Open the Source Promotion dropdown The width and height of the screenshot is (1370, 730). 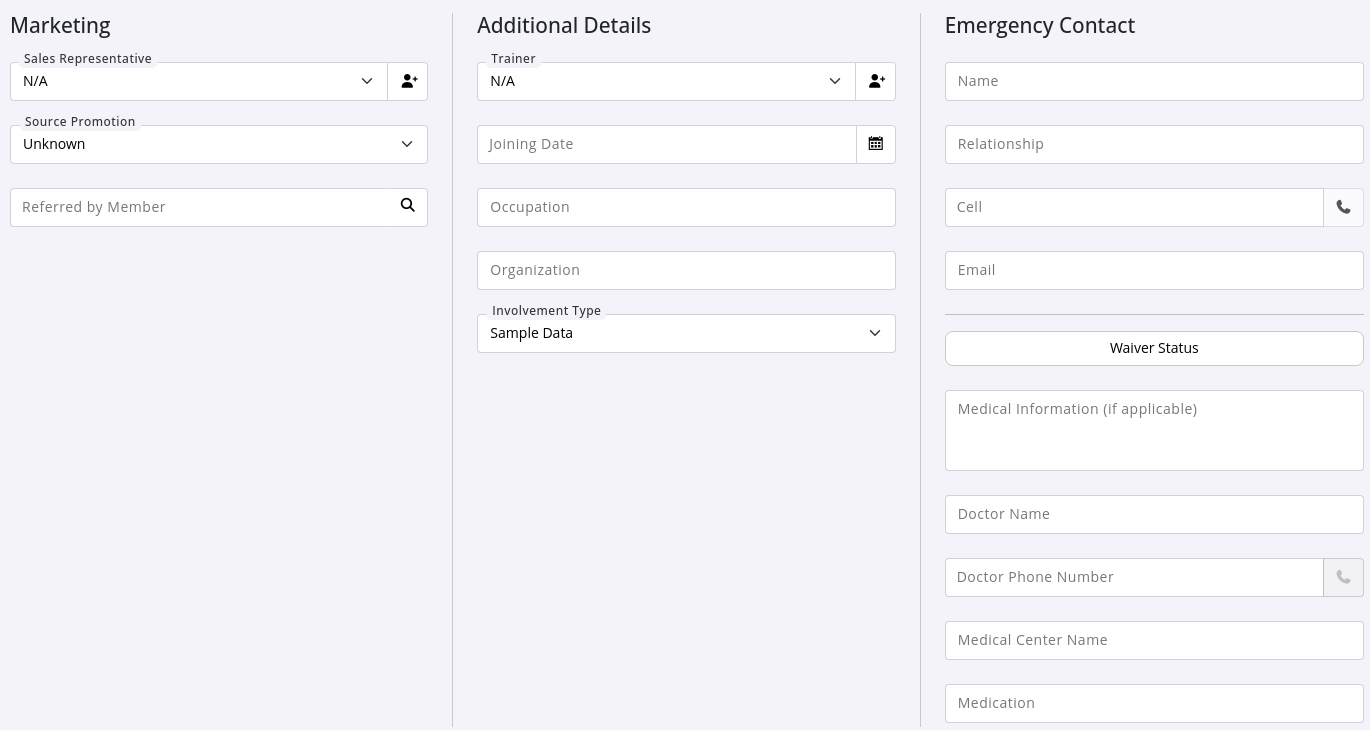tap(218, 144)
